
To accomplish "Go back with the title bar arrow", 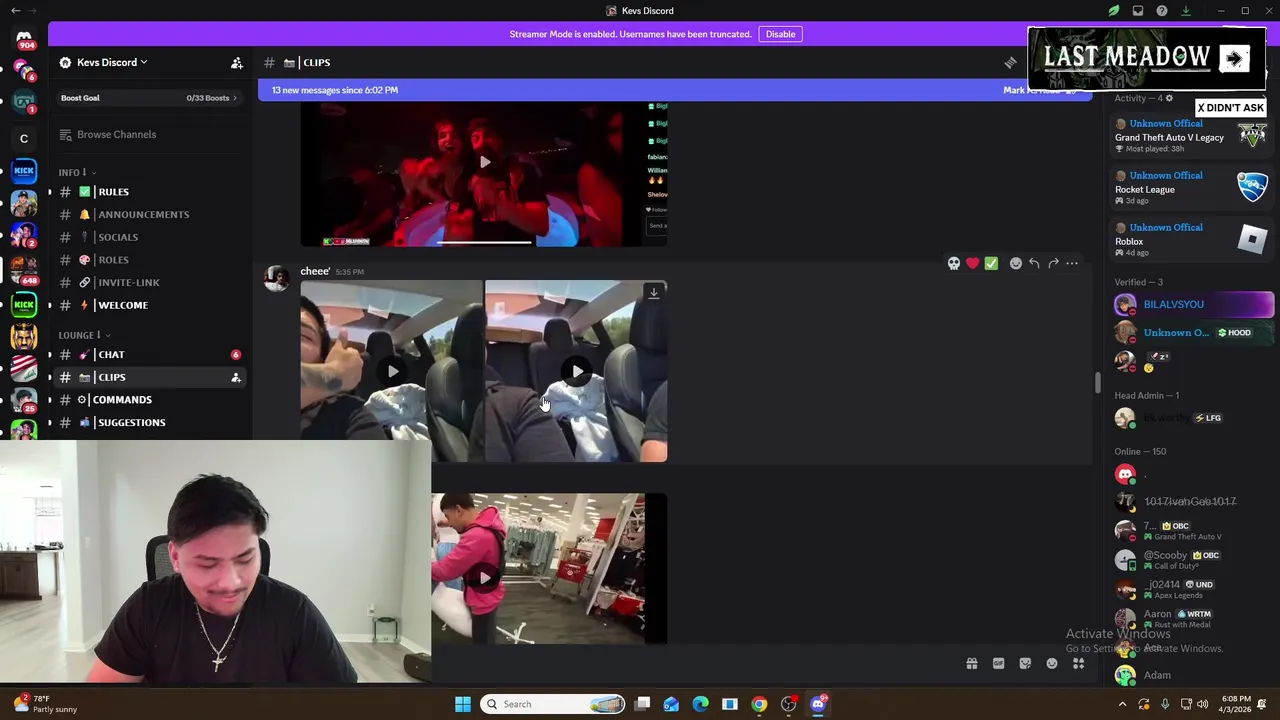I will click(x=15, y=11).
